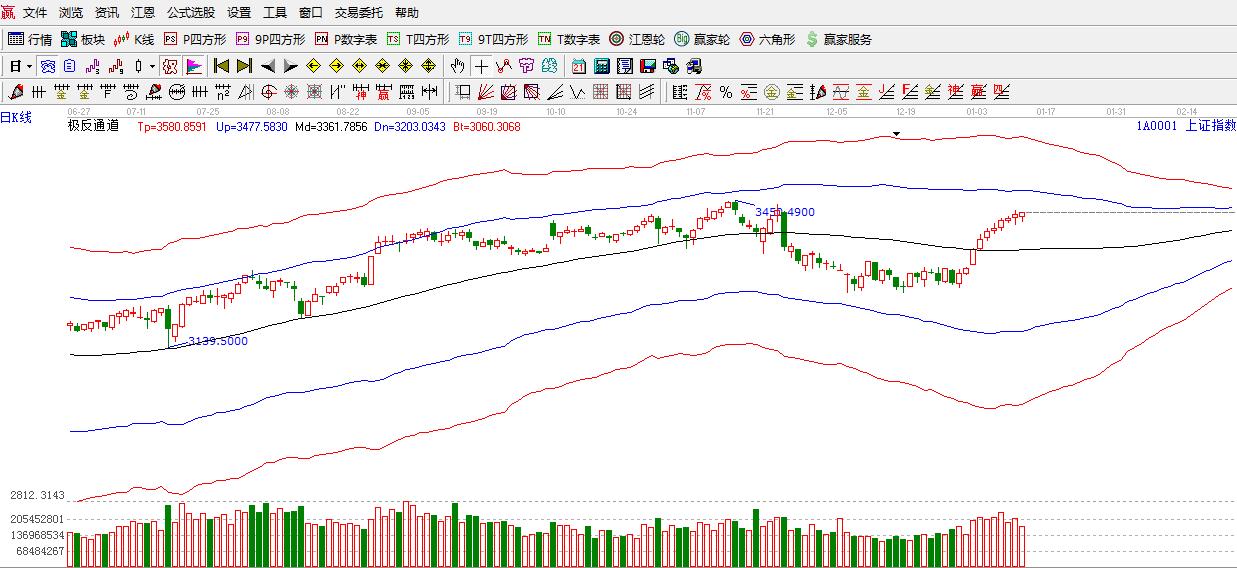The image size is (1237, 568).
Task: Open the 江恩轮 wheel tool
Action: [638, 40]
